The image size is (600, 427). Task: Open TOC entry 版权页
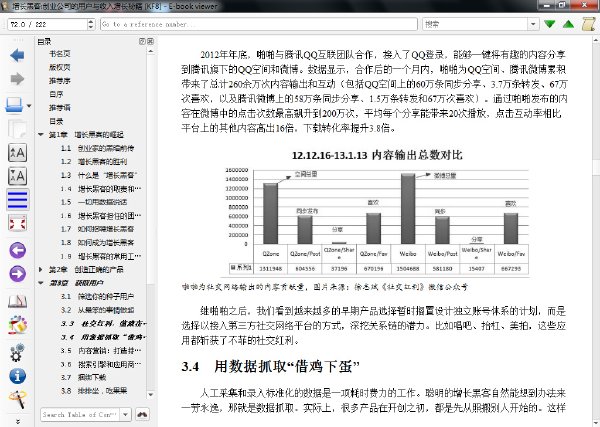[x=60, y=67]
